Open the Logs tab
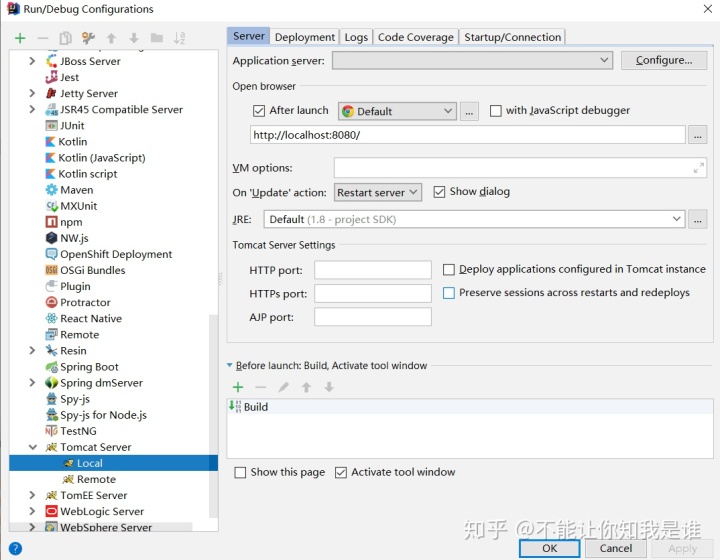 click(356, 37)
